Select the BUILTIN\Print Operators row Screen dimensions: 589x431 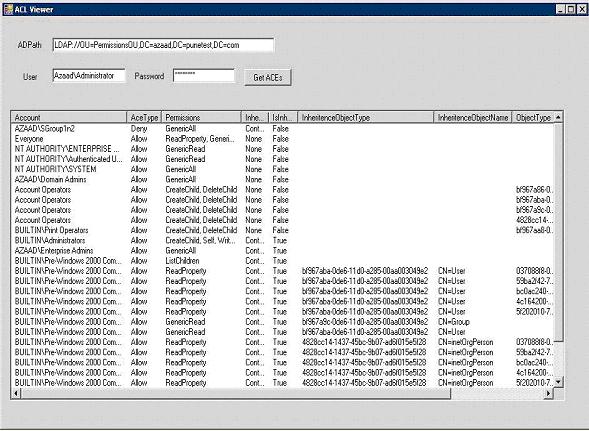(282, 230)
